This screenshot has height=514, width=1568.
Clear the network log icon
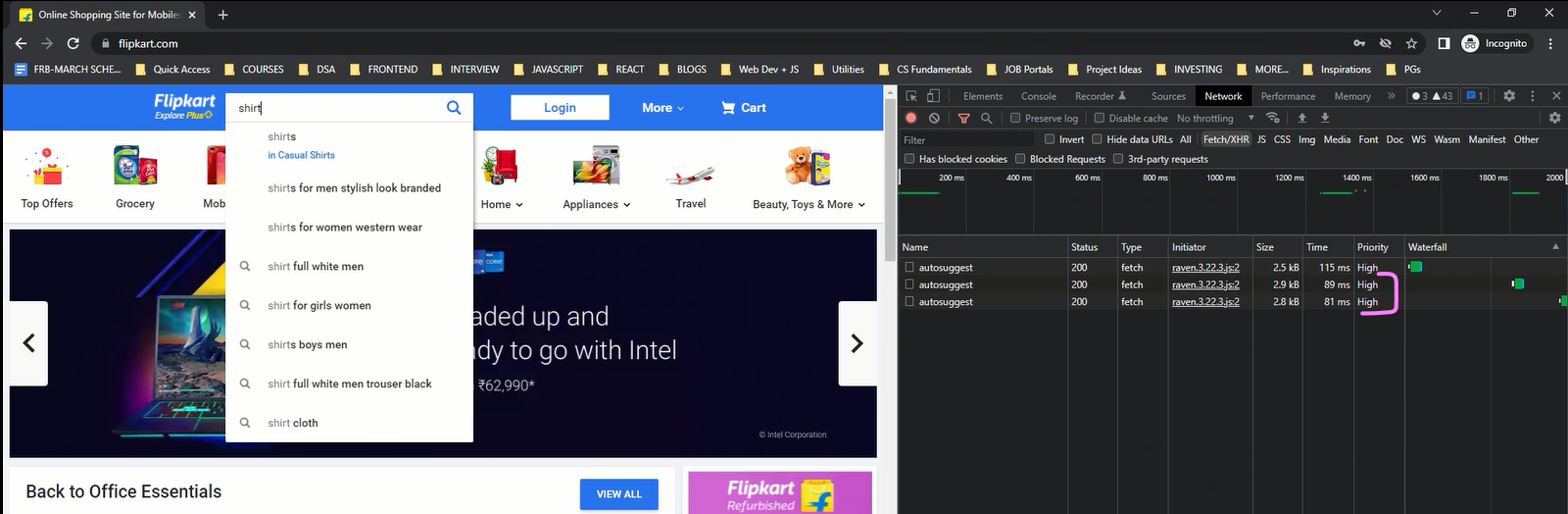coord(934,118)
